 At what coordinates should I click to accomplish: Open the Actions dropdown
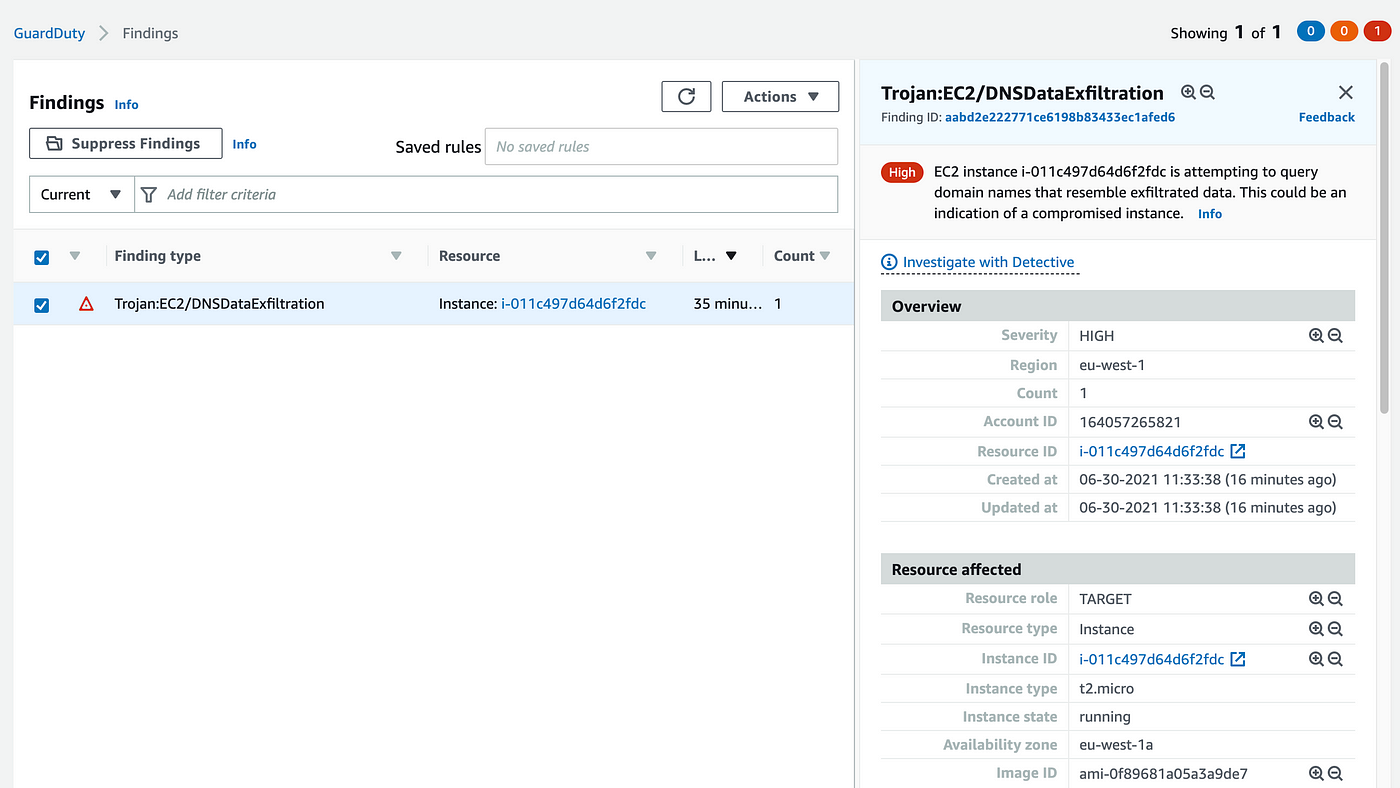coord(780,96)
